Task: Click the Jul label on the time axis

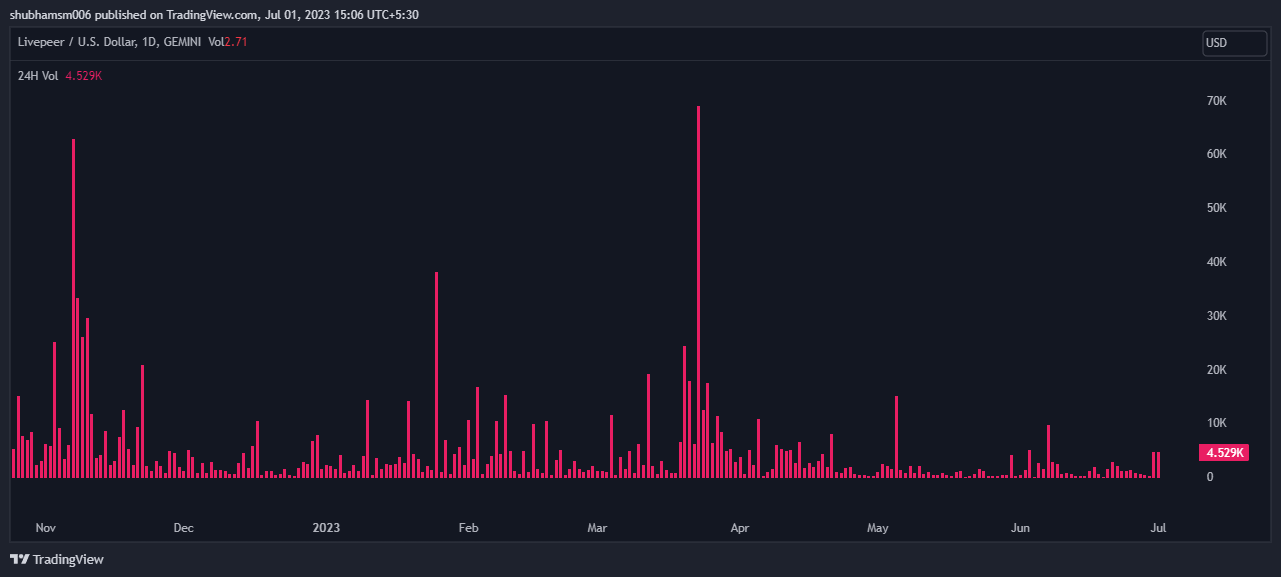Action: pyautogui.click(x=1159, y=527)
